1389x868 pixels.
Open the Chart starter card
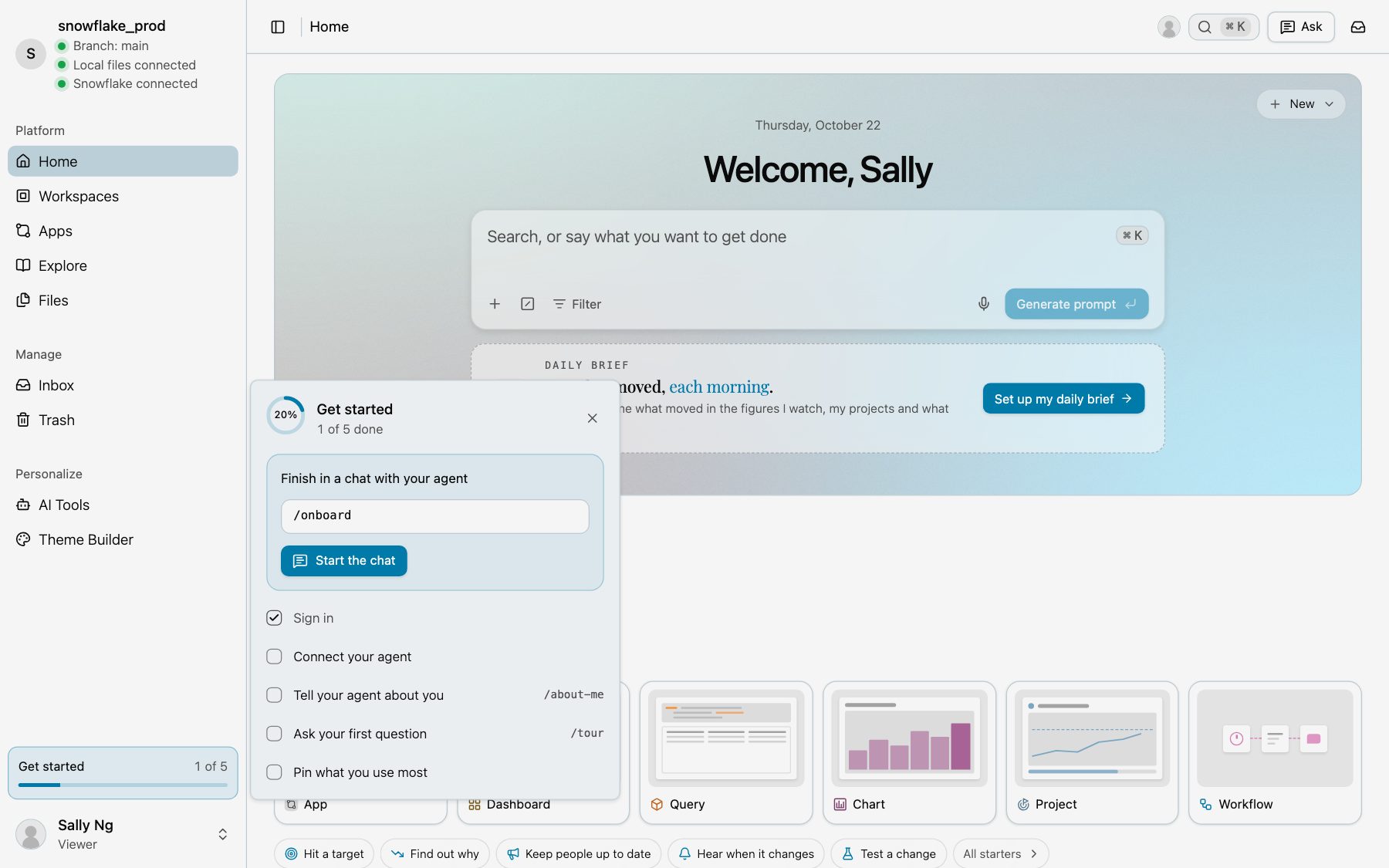tap(909, 752)
